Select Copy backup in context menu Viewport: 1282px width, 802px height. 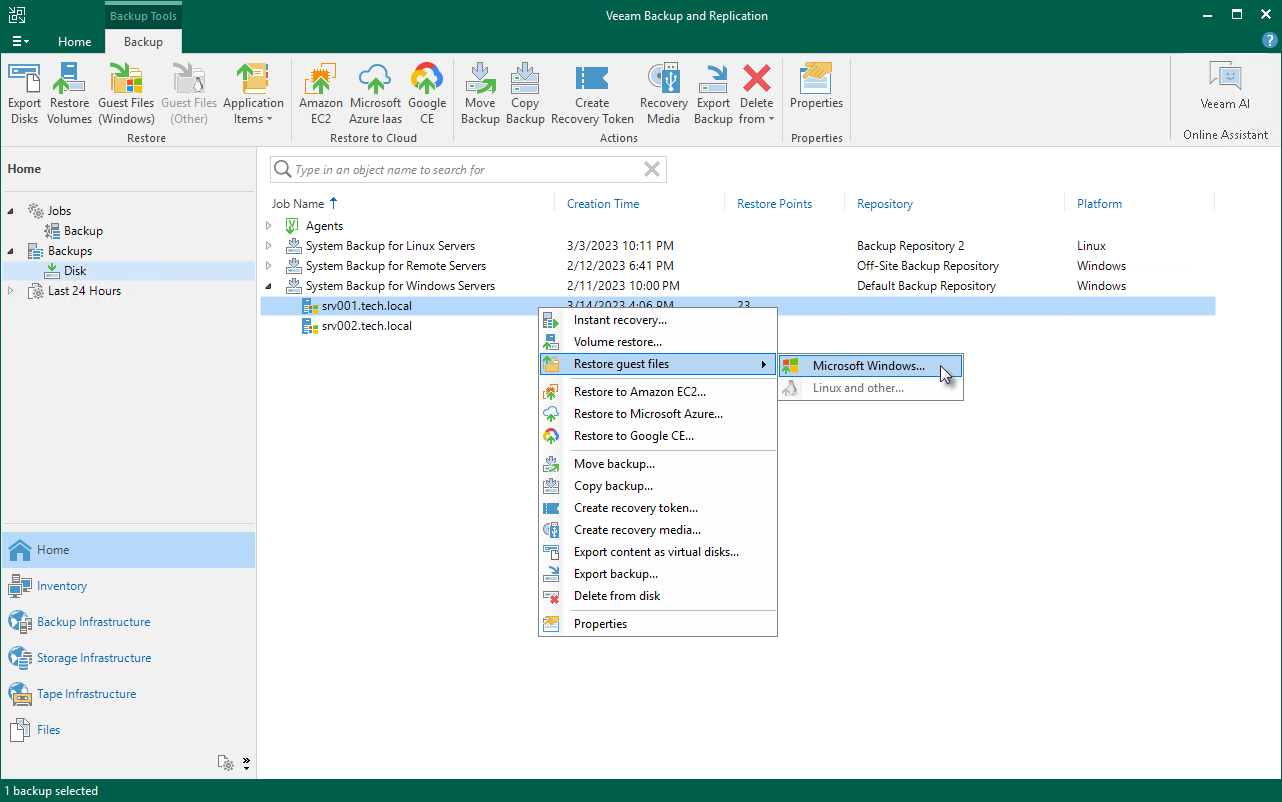(658, 486)
